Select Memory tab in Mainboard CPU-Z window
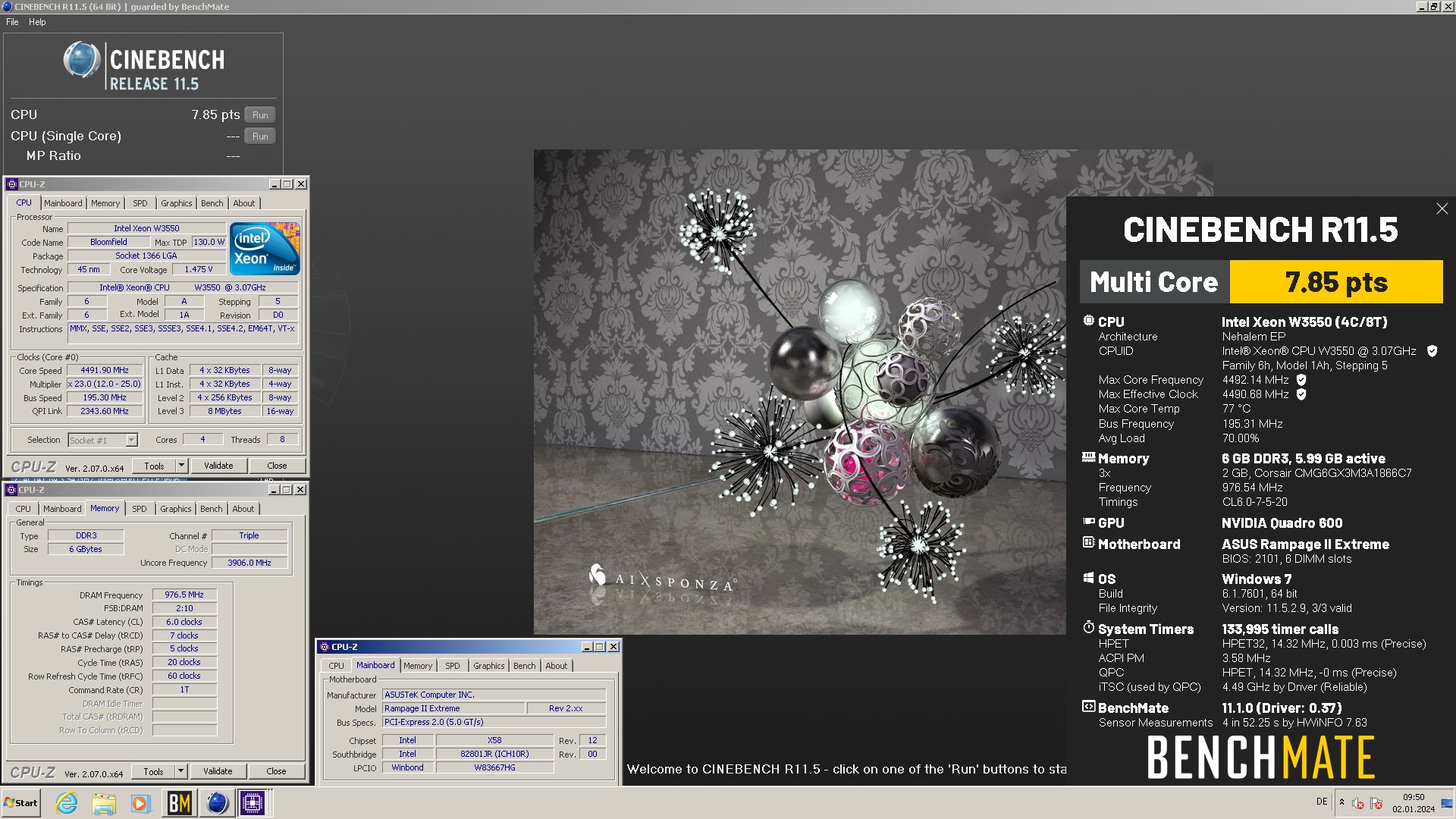1456x819 pixels. [418, 666]
